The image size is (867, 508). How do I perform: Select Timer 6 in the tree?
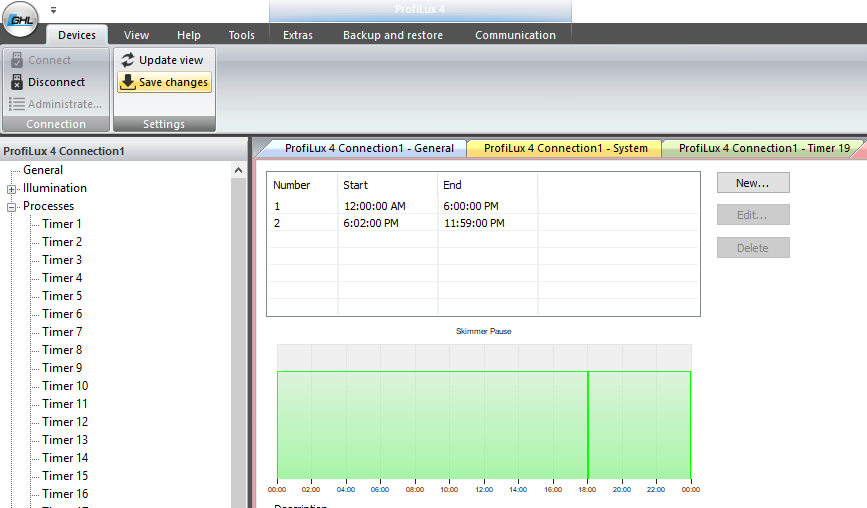[62, 313]
